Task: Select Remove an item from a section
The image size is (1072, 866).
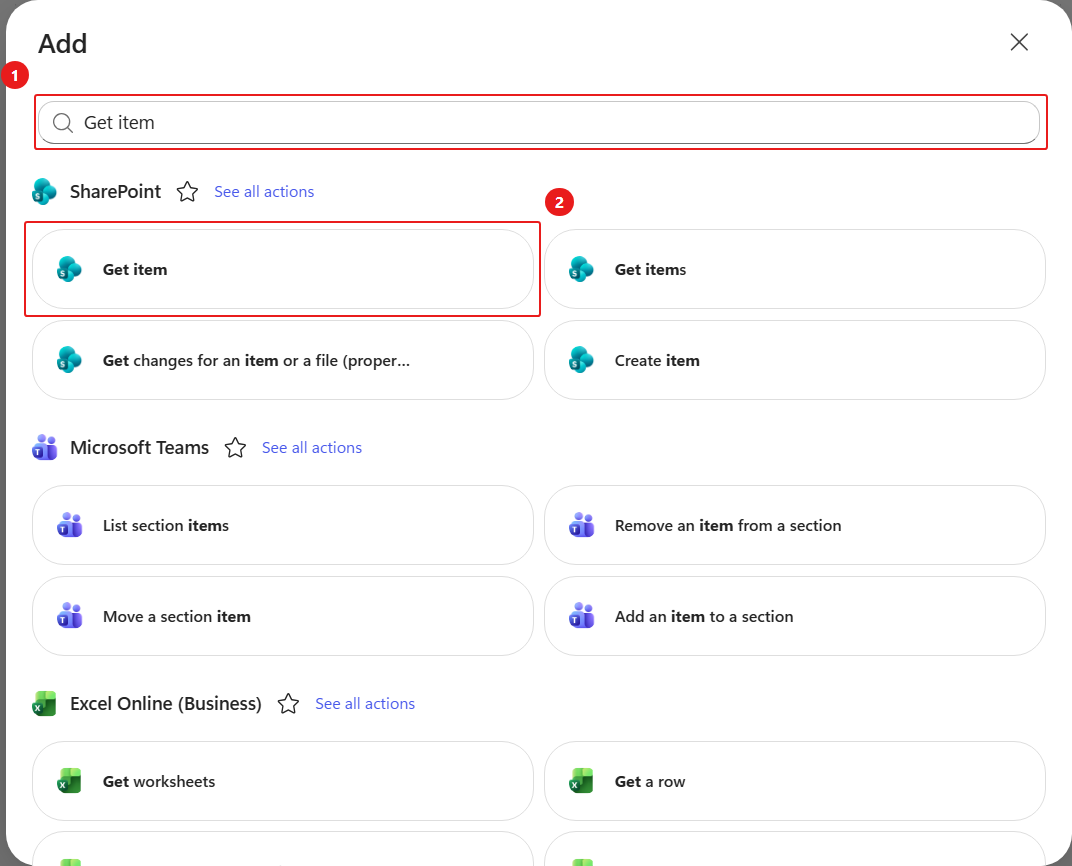Action: click(794, 525)
